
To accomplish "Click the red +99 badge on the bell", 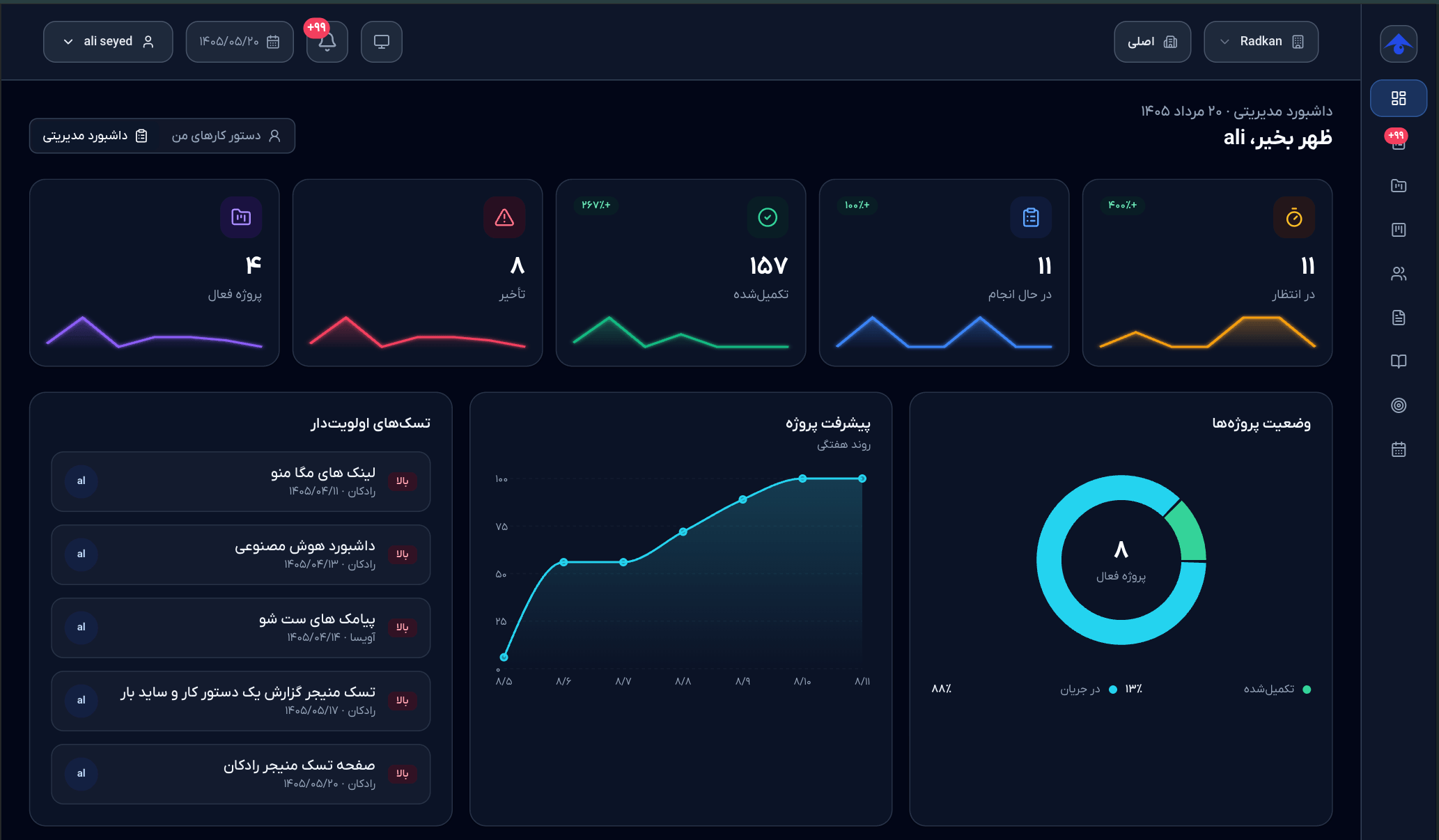I will pos(317,27).
